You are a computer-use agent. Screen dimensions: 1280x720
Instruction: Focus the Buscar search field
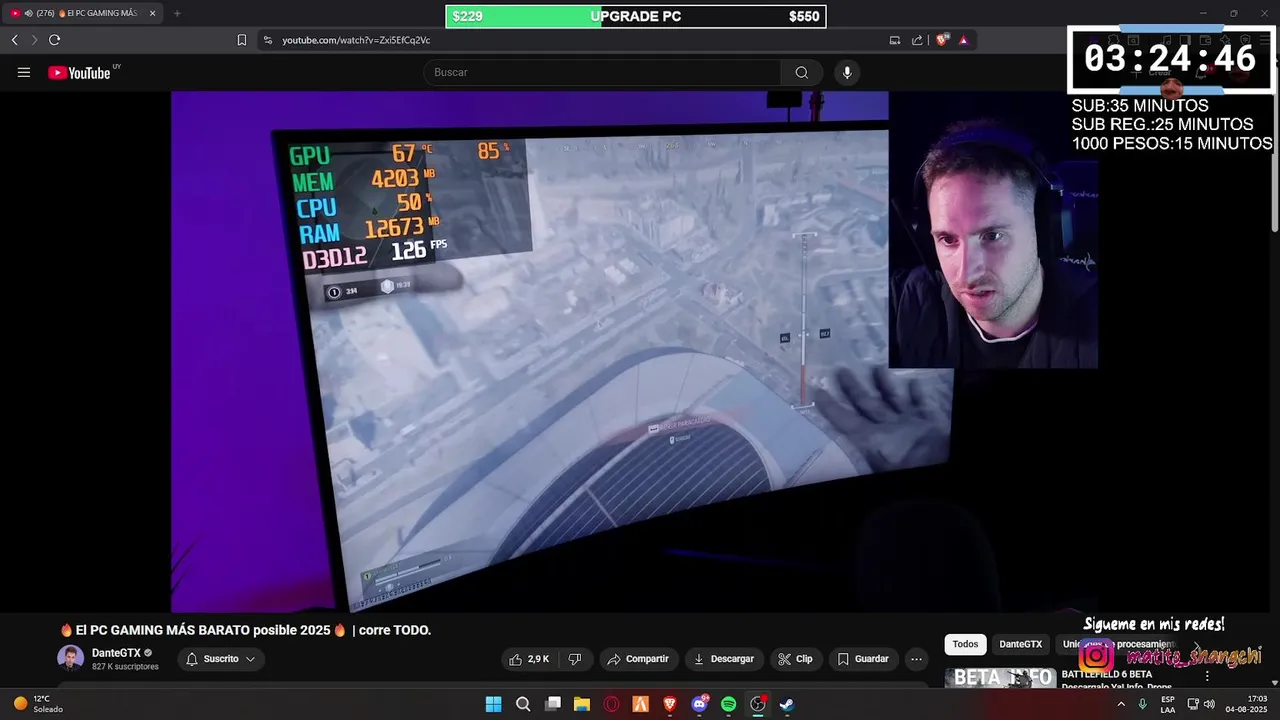[x=603, y=72]
